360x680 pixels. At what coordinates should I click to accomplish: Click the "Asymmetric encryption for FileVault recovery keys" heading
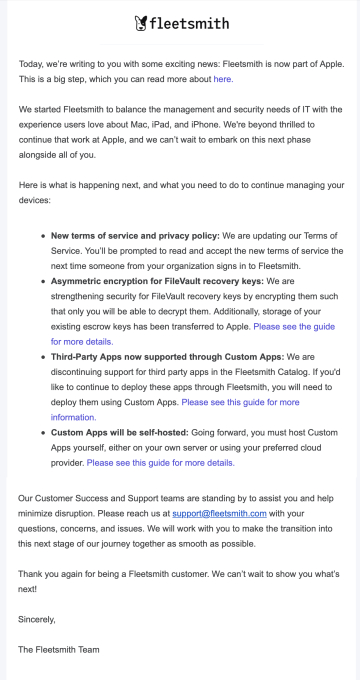point(157,281)
